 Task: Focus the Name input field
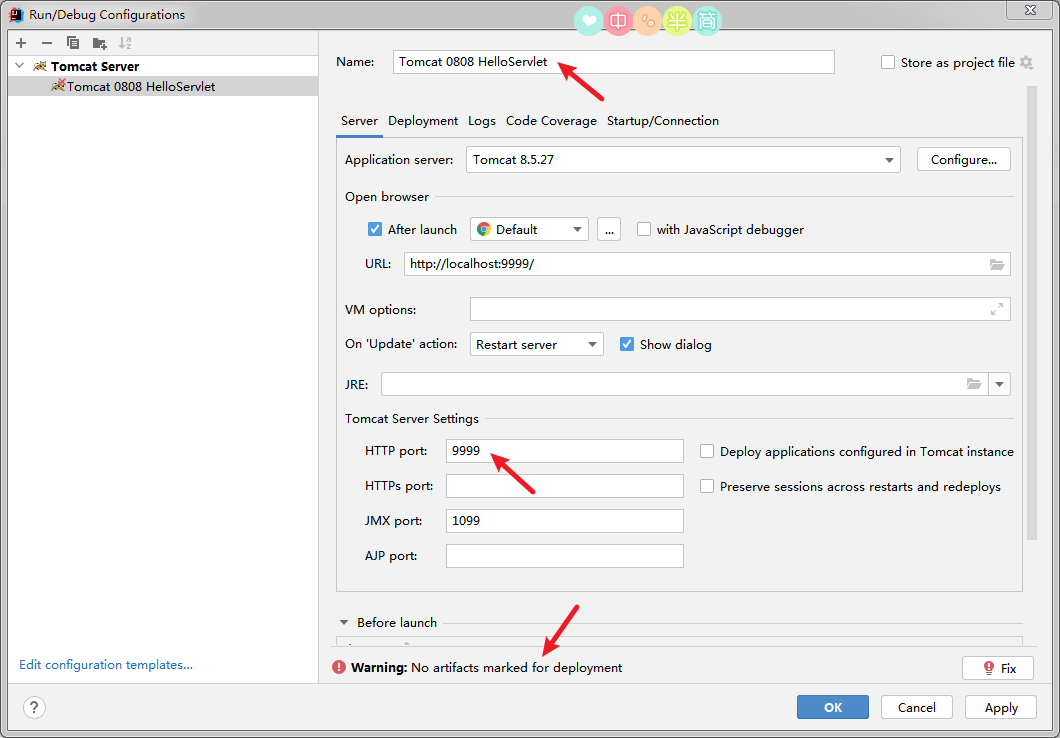click(x=614, y=62)
